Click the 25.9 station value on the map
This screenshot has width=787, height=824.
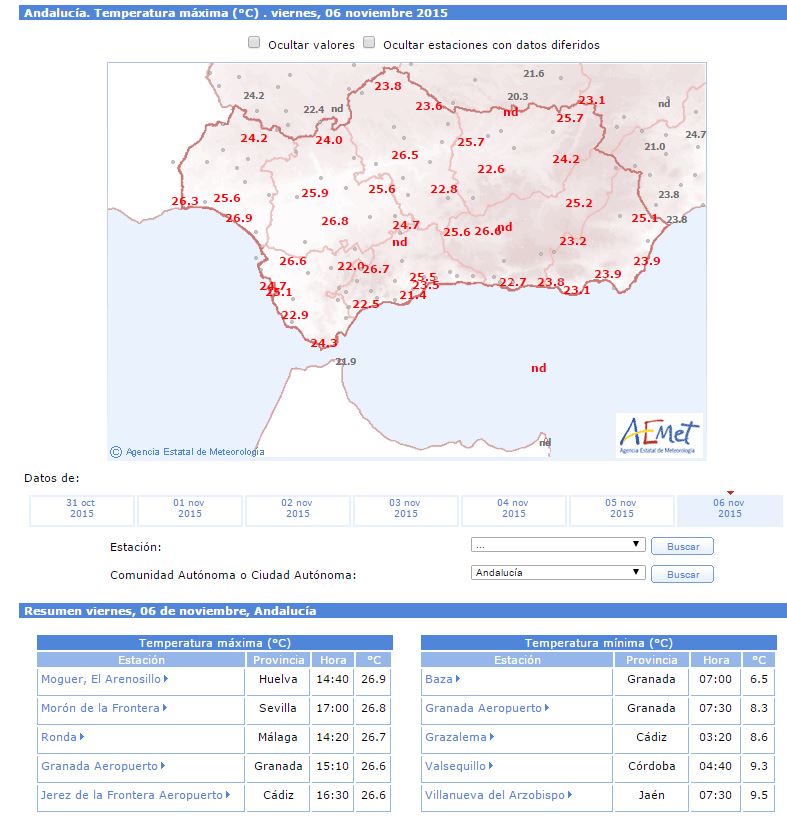[x=315, y=193]
